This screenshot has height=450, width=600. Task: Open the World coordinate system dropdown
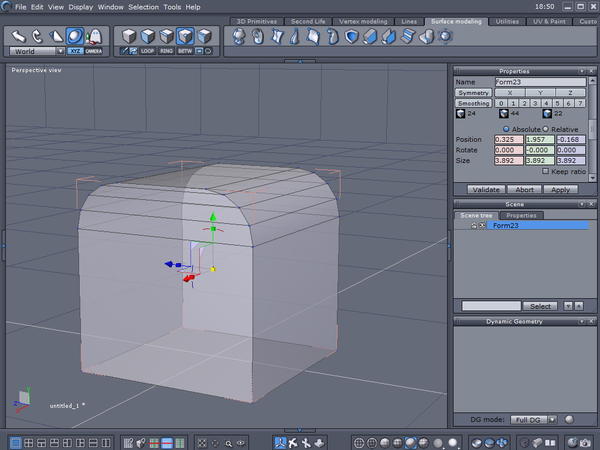pos(37,50)
